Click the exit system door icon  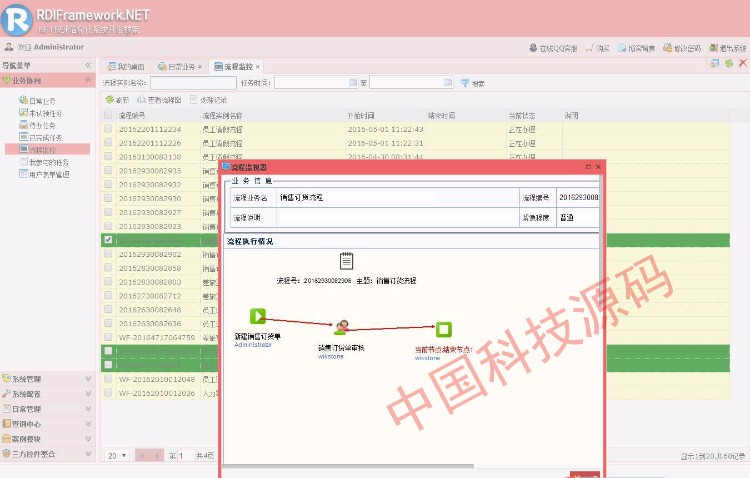[713, 48]
